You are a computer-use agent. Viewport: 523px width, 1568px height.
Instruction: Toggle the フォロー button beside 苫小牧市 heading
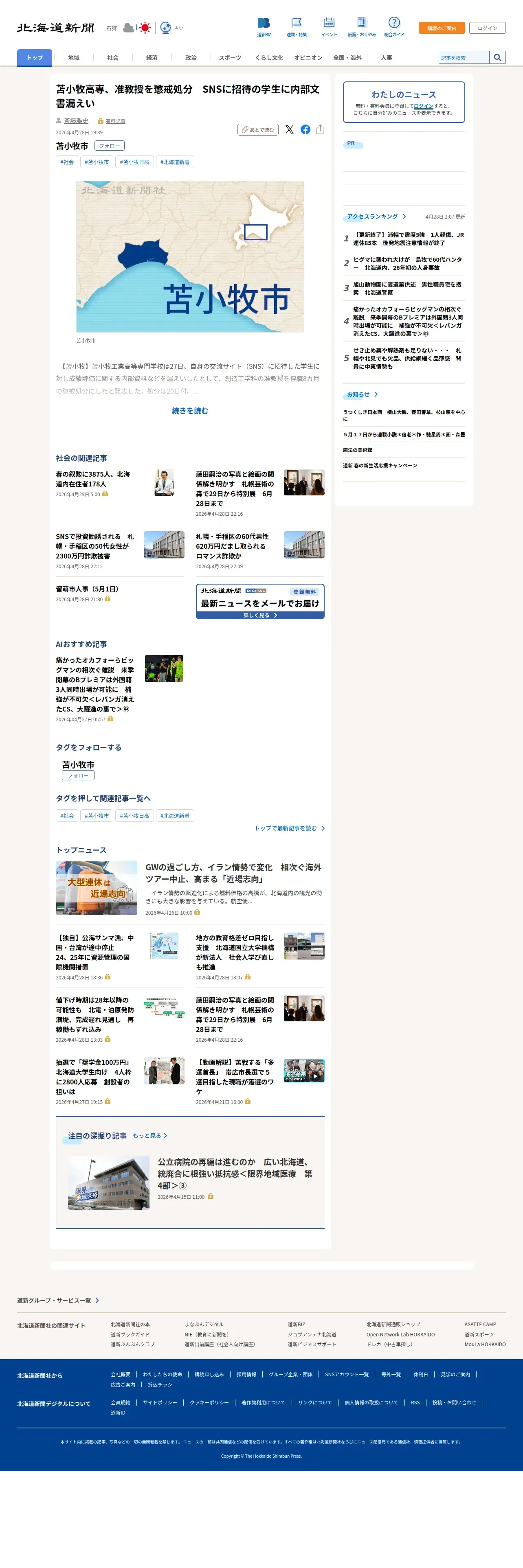[x=110, y=145]
